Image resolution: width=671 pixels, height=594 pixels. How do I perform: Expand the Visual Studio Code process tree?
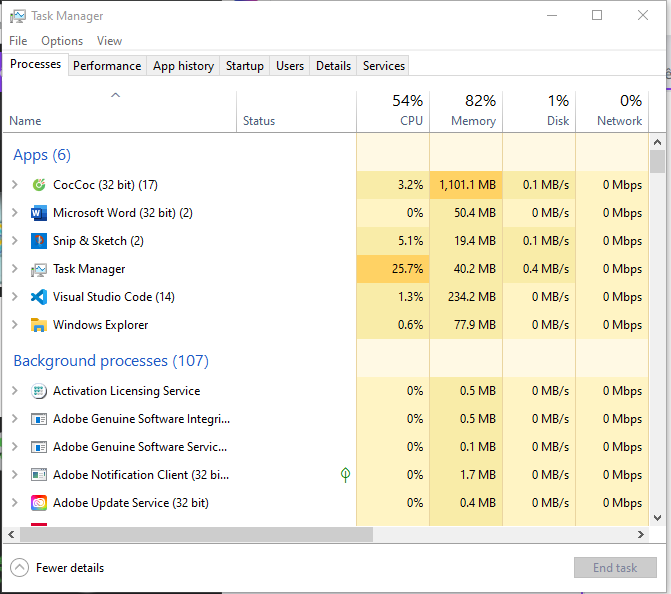pos(15,297)
